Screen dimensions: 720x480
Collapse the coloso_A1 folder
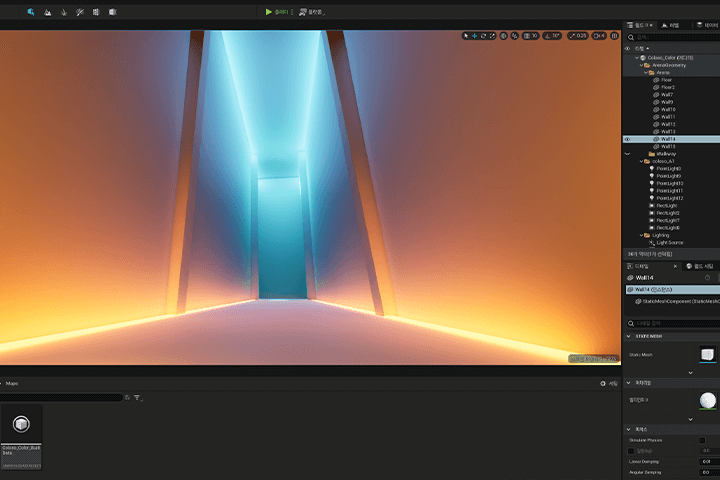(x=641, y=161)
